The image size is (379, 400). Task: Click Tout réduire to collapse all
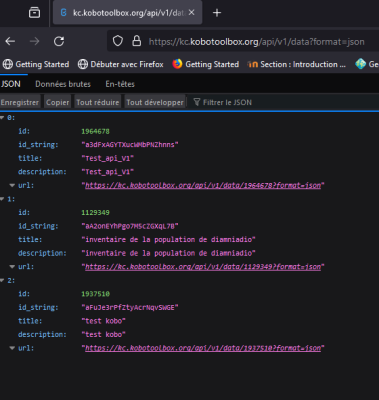pos(98,102)
